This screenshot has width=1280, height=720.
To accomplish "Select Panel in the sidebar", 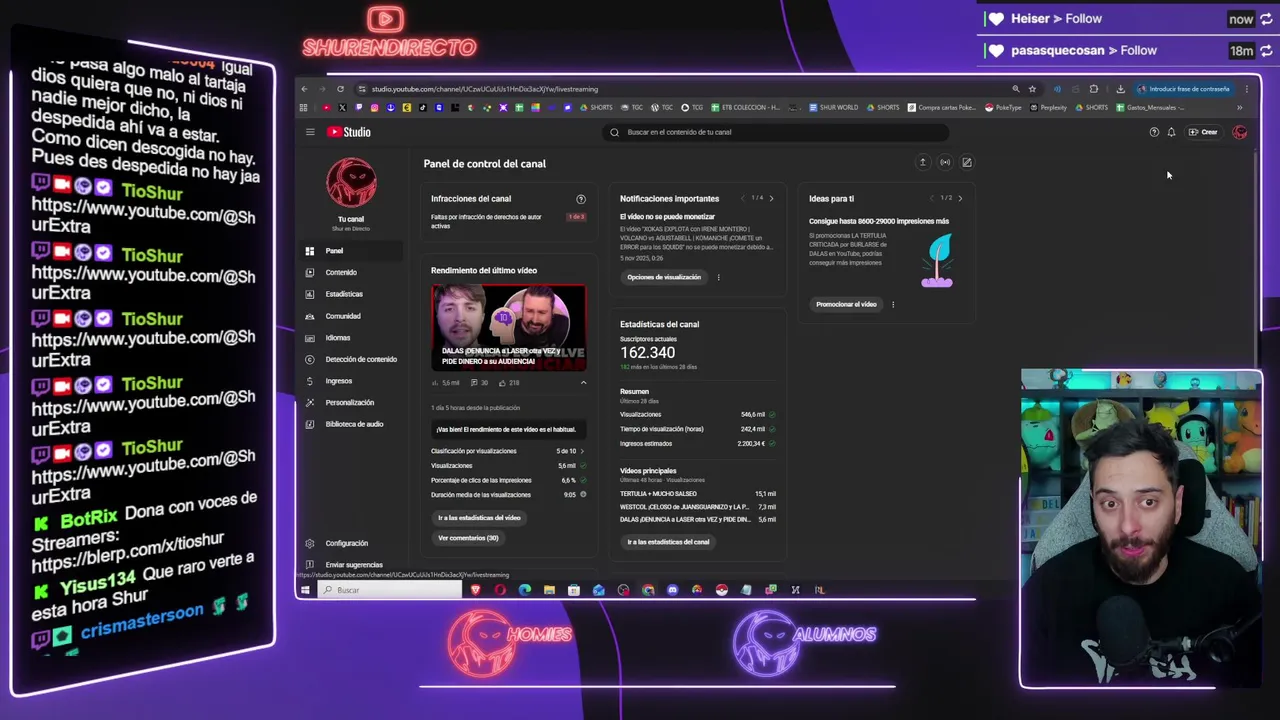I will point(352,251).
